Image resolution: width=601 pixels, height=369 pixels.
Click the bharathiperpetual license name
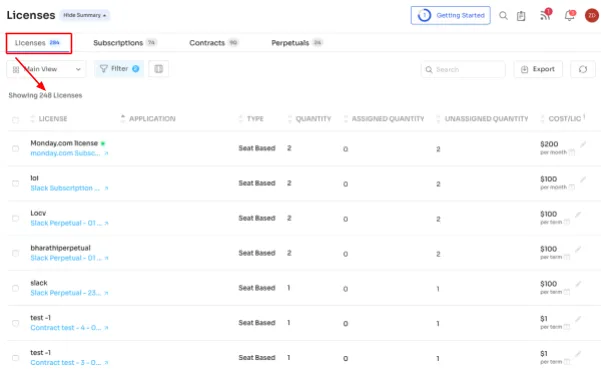coord(61,248)
